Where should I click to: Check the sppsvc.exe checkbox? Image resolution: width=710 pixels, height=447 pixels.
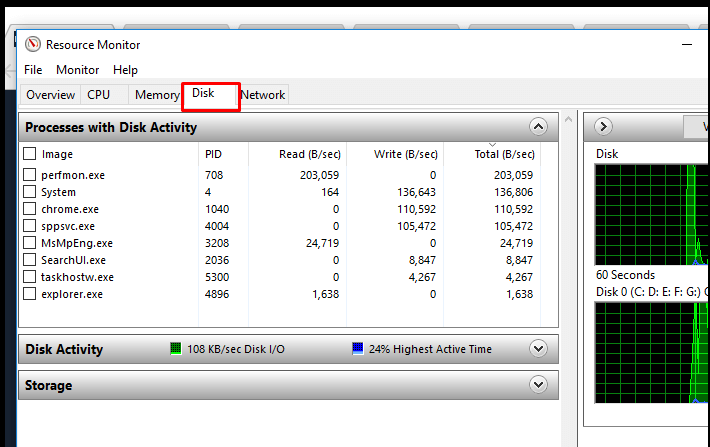click(x=29, y=226)
